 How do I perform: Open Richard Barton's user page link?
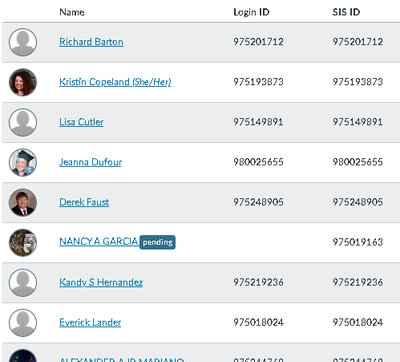[x=91, y=42]
